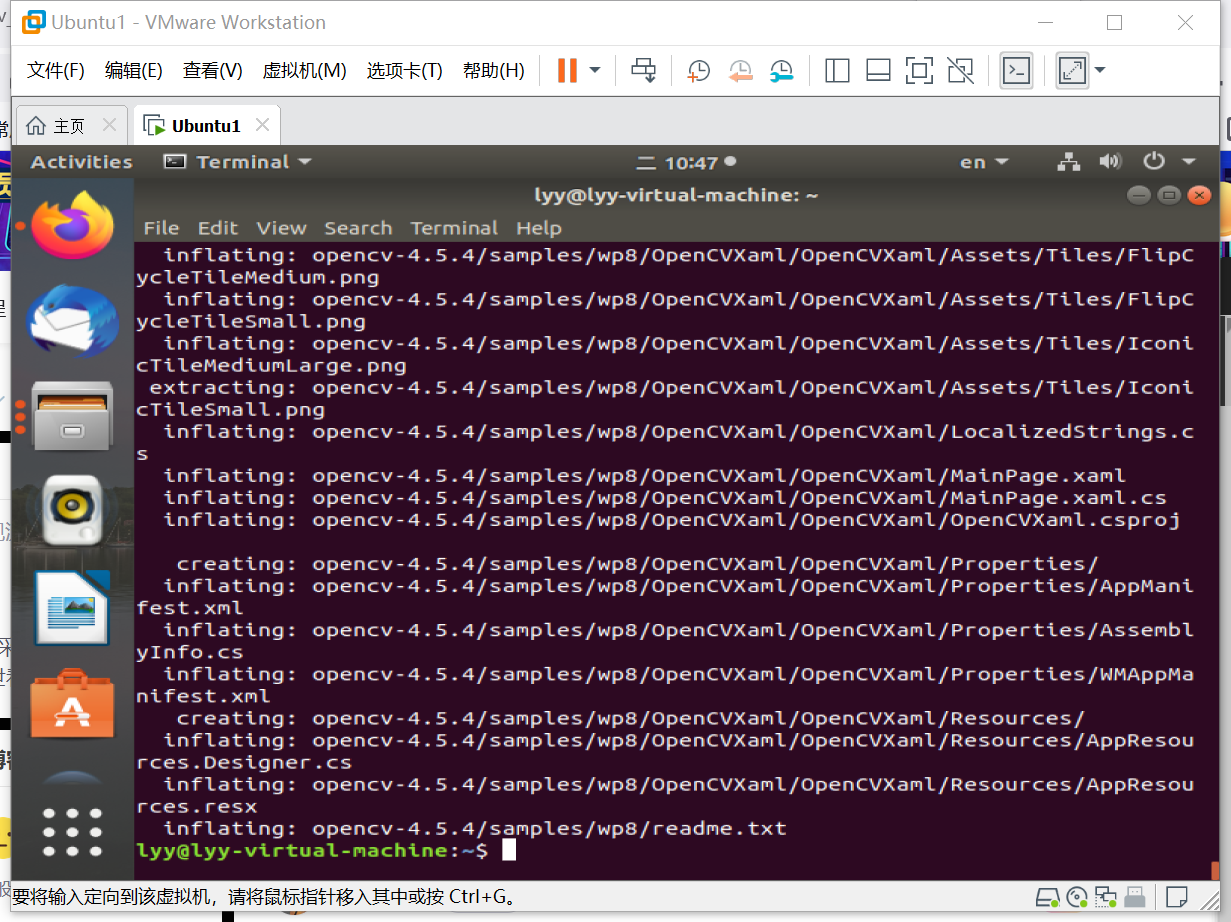Switch to the 主页 tab
Viewport: 1231px width, 922px height.
pos(68,125)
